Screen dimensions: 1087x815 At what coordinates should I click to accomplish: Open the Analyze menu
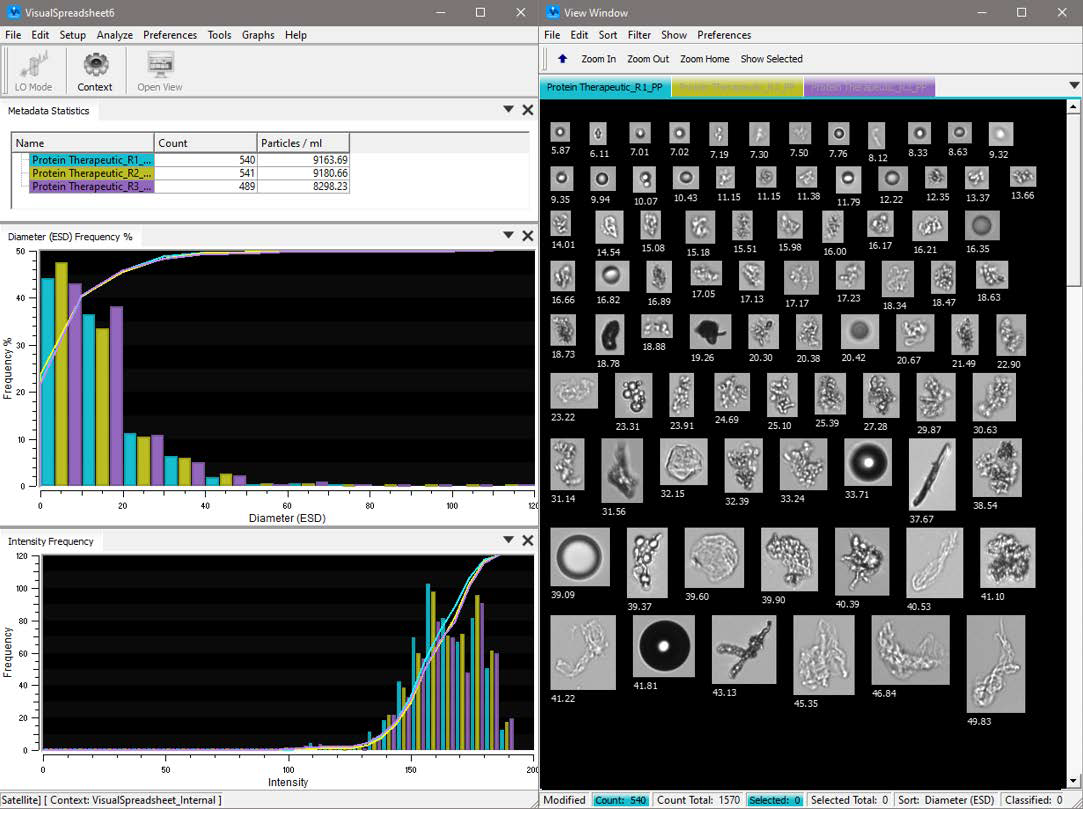(114, 34)
